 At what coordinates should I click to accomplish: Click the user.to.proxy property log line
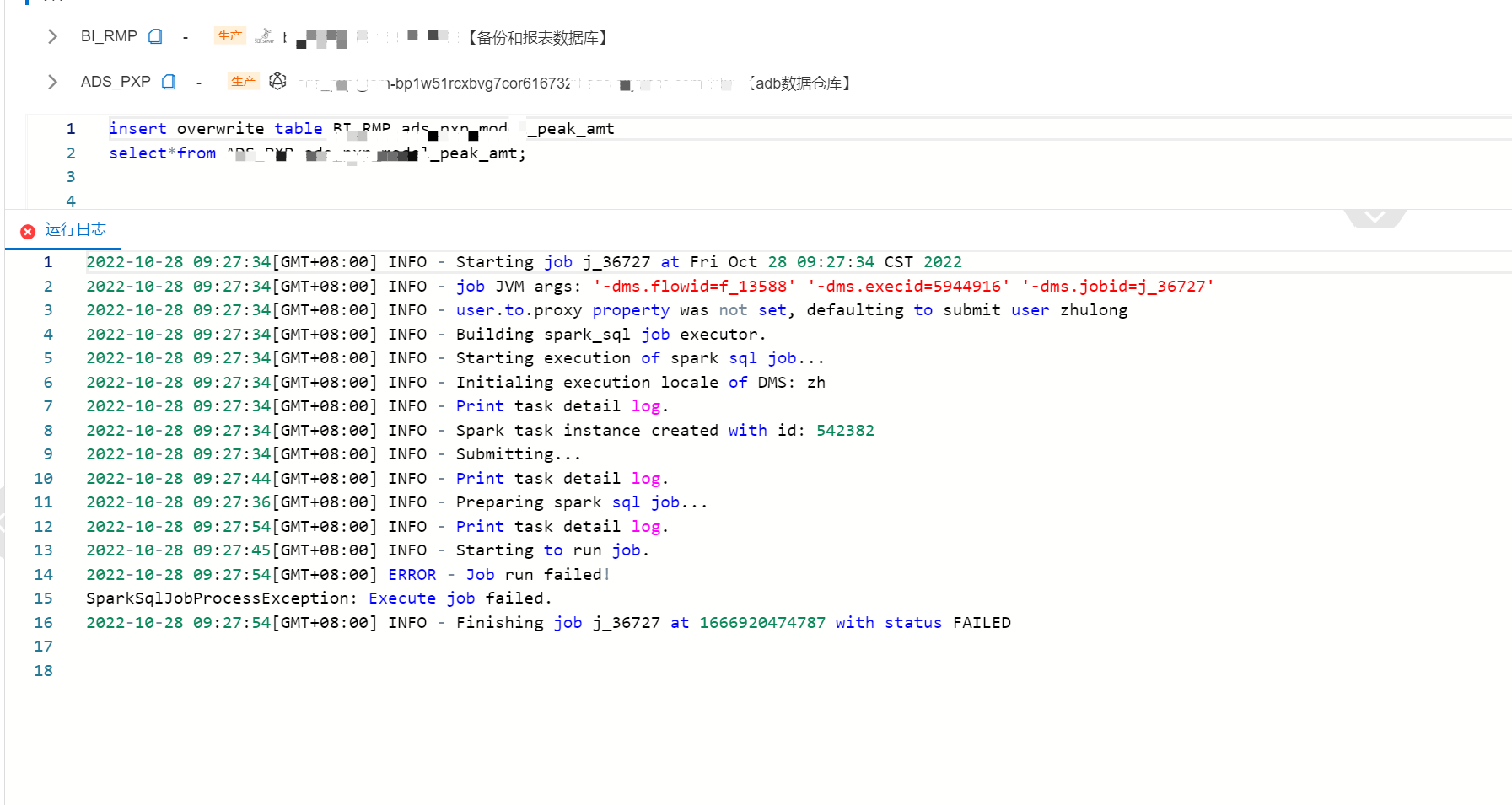(606, 310)
